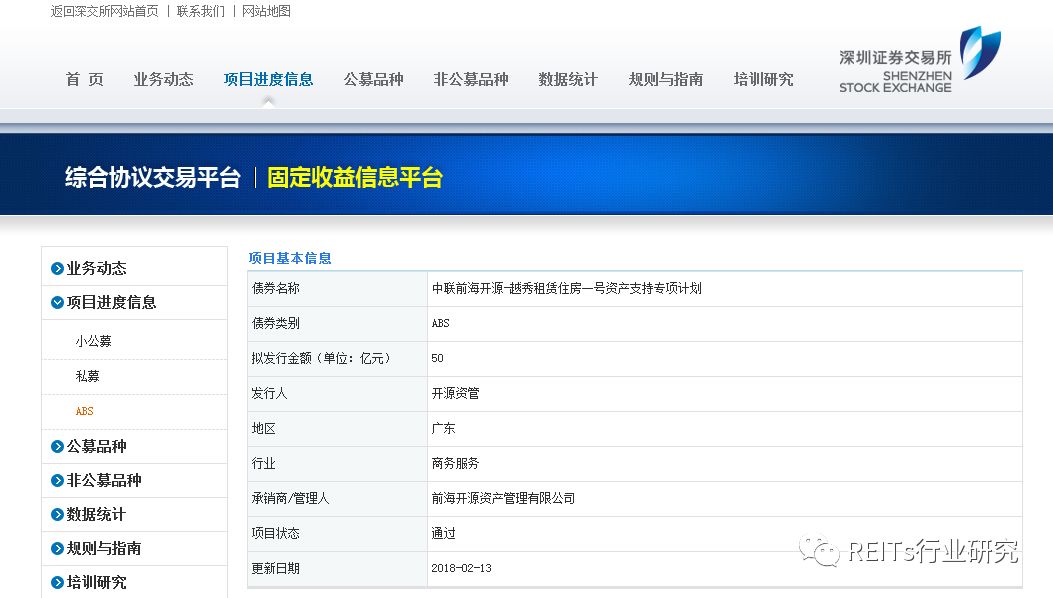Click arrow icon beside 数据统计 in sidebar
The width and height of the screenshot is (1053, 598).
57,514
